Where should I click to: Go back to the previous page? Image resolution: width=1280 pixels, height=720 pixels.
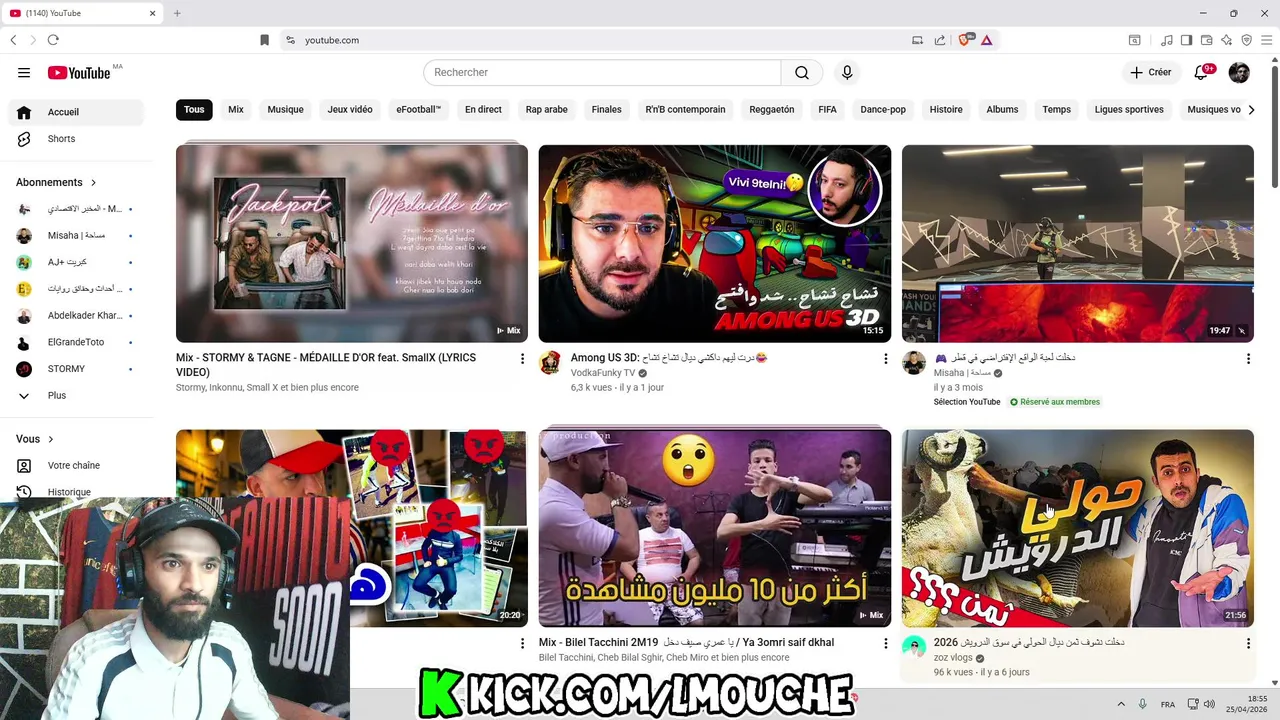tap(13, 40)
